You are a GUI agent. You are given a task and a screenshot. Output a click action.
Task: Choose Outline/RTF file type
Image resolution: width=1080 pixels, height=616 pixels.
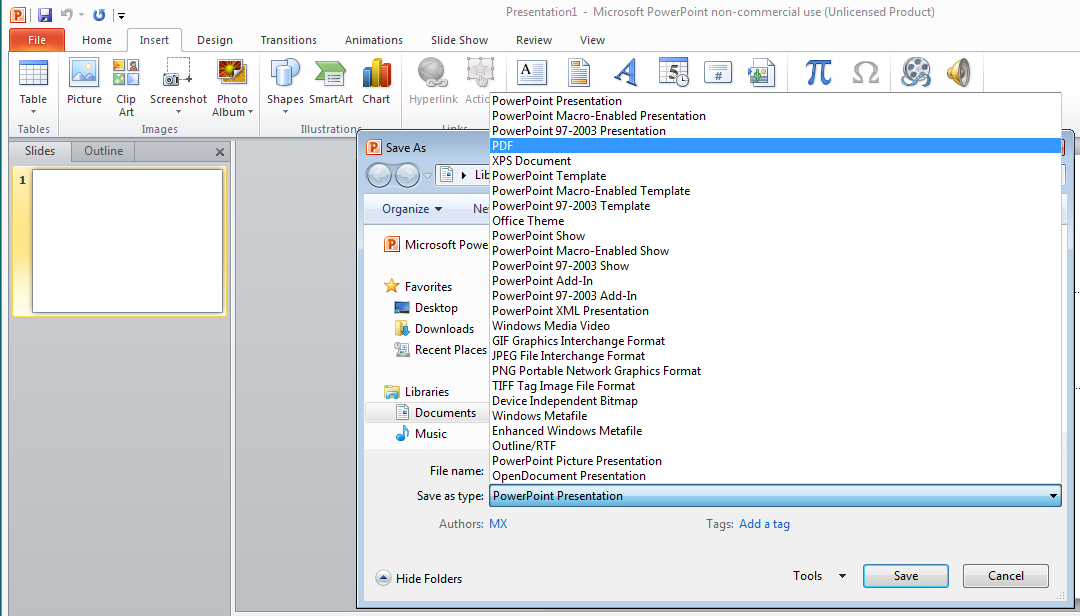[776, 446]
